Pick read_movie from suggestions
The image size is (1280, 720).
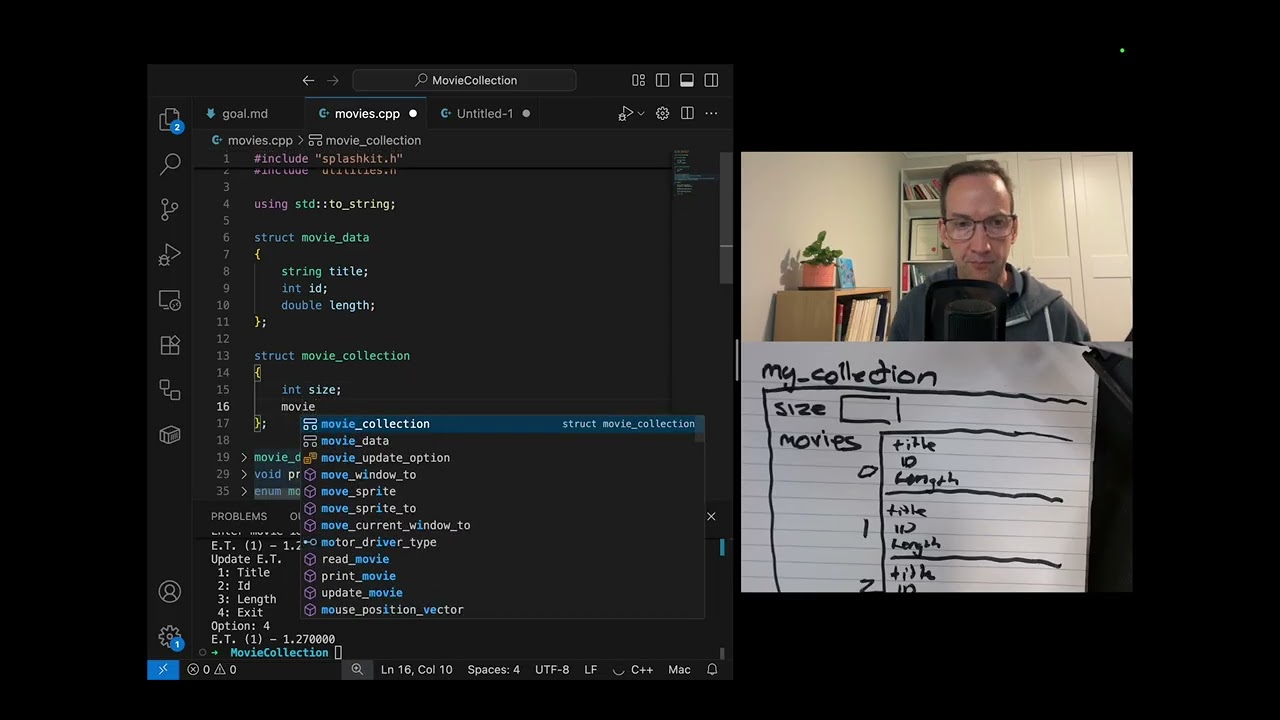(x=503, y=559)
